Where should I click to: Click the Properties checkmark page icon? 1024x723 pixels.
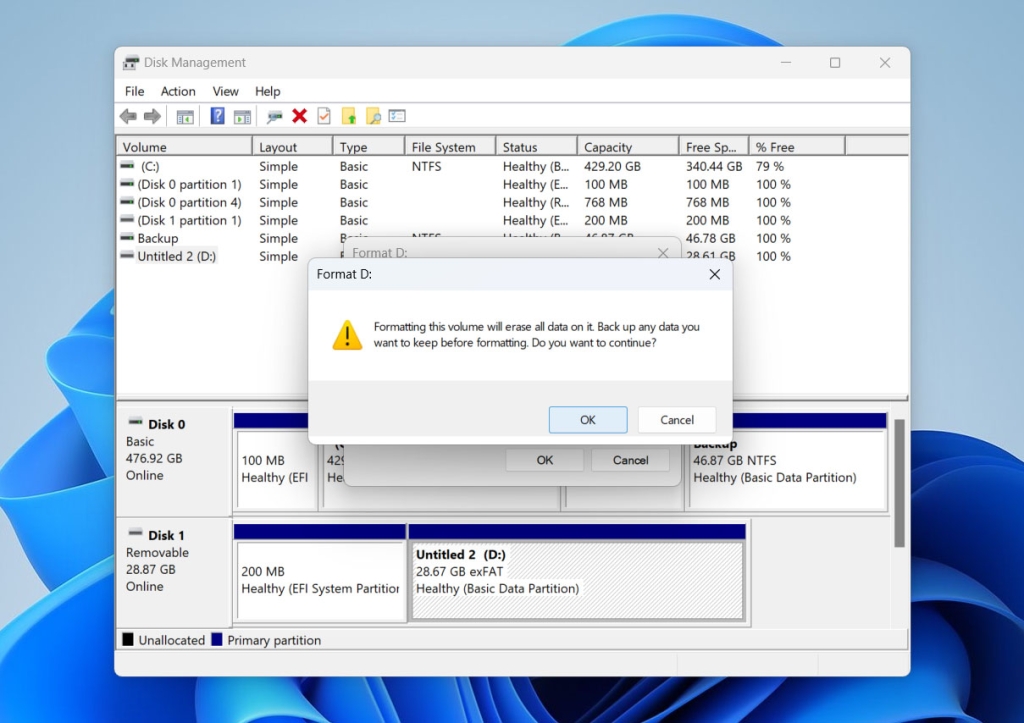click(324, 117)
